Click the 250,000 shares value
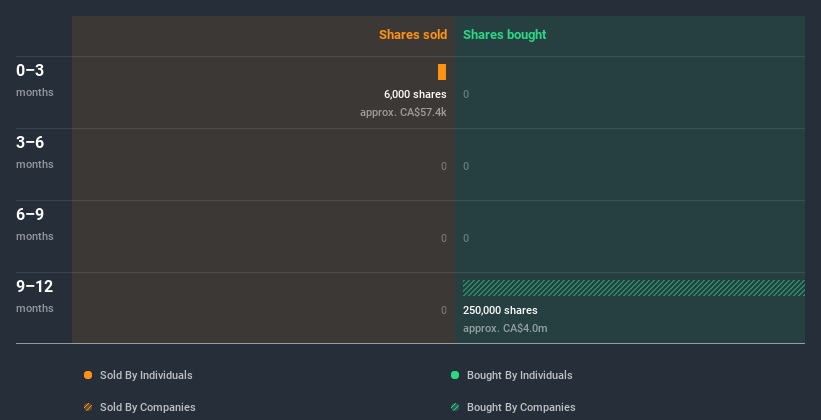821x420 pixels. click(500, 310)
